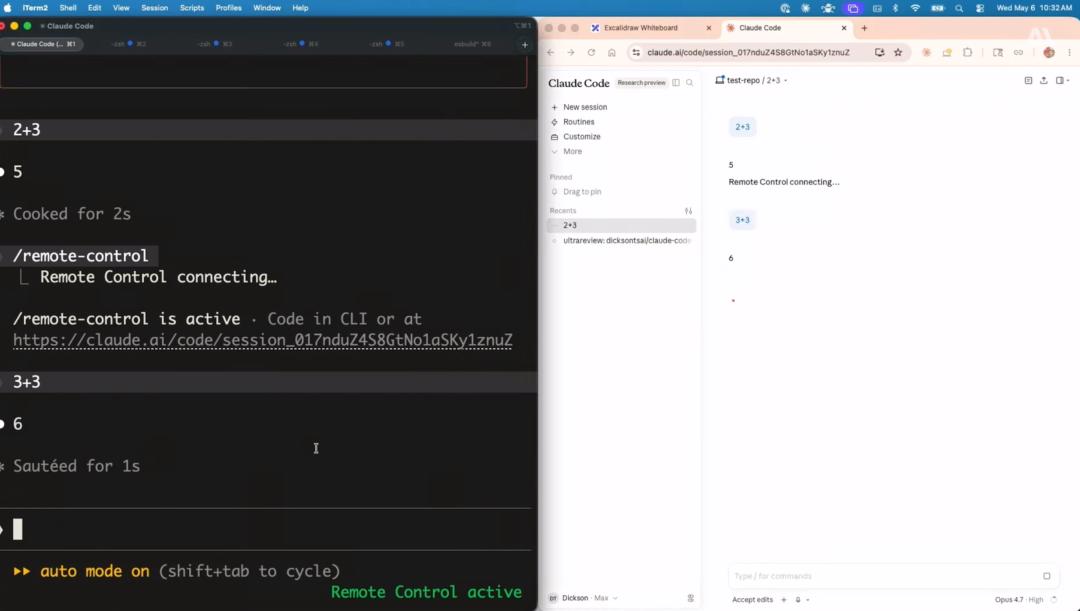Image resolution: width=1080 pixels, height=611 pixels.
Task: Open the Profiles menu
Action: [x=228, y=8]
